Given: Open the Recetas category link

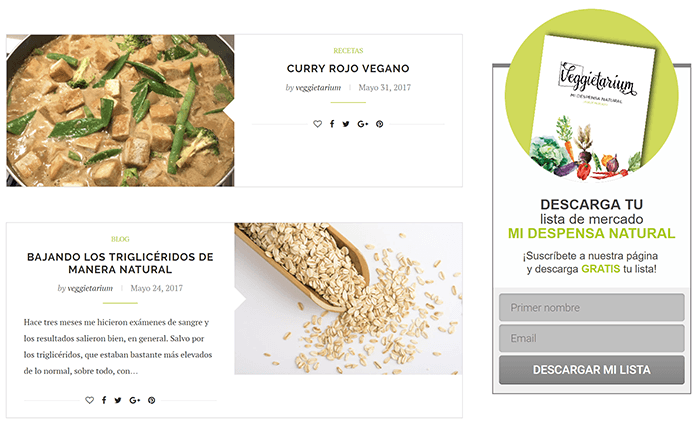Looking at the screenshot, I should (x=348, y=50).
